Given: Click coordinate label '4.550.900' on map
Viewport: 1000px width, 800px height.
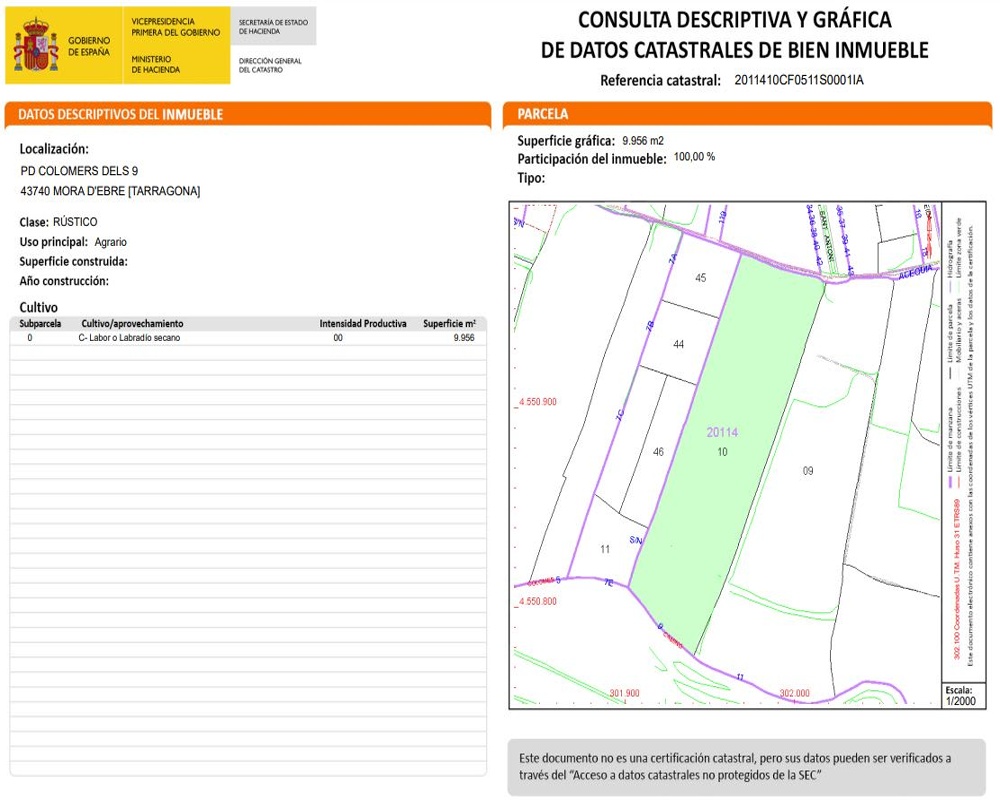Looking at the screenshot, I should click(x=538, y=402).
